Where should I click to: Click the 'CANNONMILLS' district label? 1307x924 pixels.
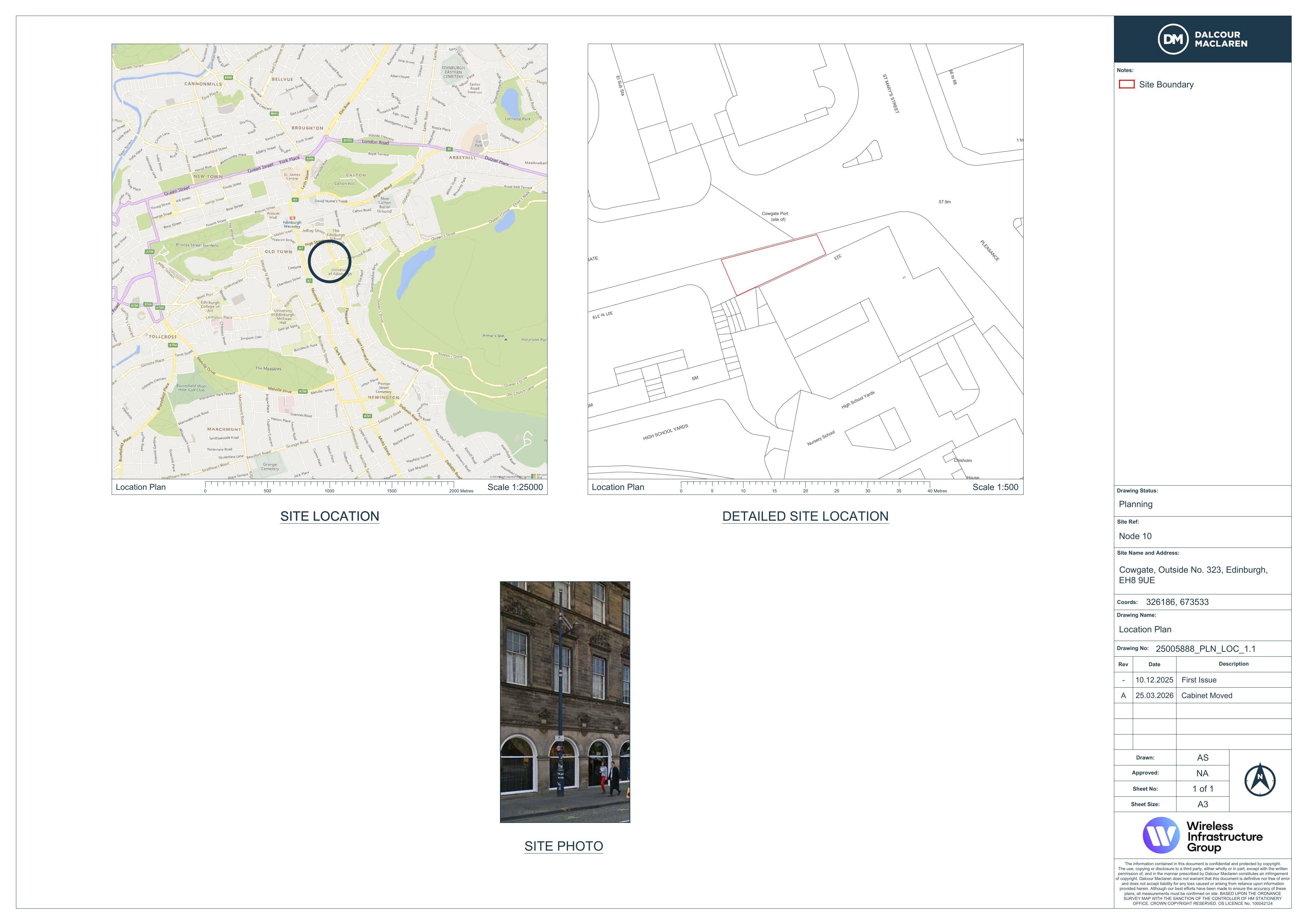[x=203, y=84]
